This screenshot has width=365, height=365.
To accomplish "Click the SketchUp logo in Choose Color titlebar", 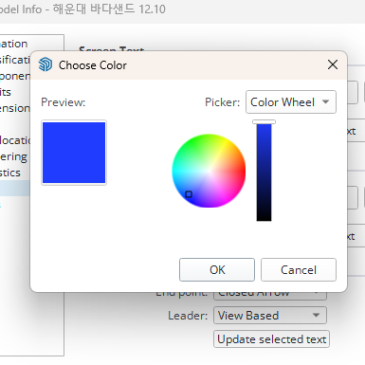I will 45,64.
